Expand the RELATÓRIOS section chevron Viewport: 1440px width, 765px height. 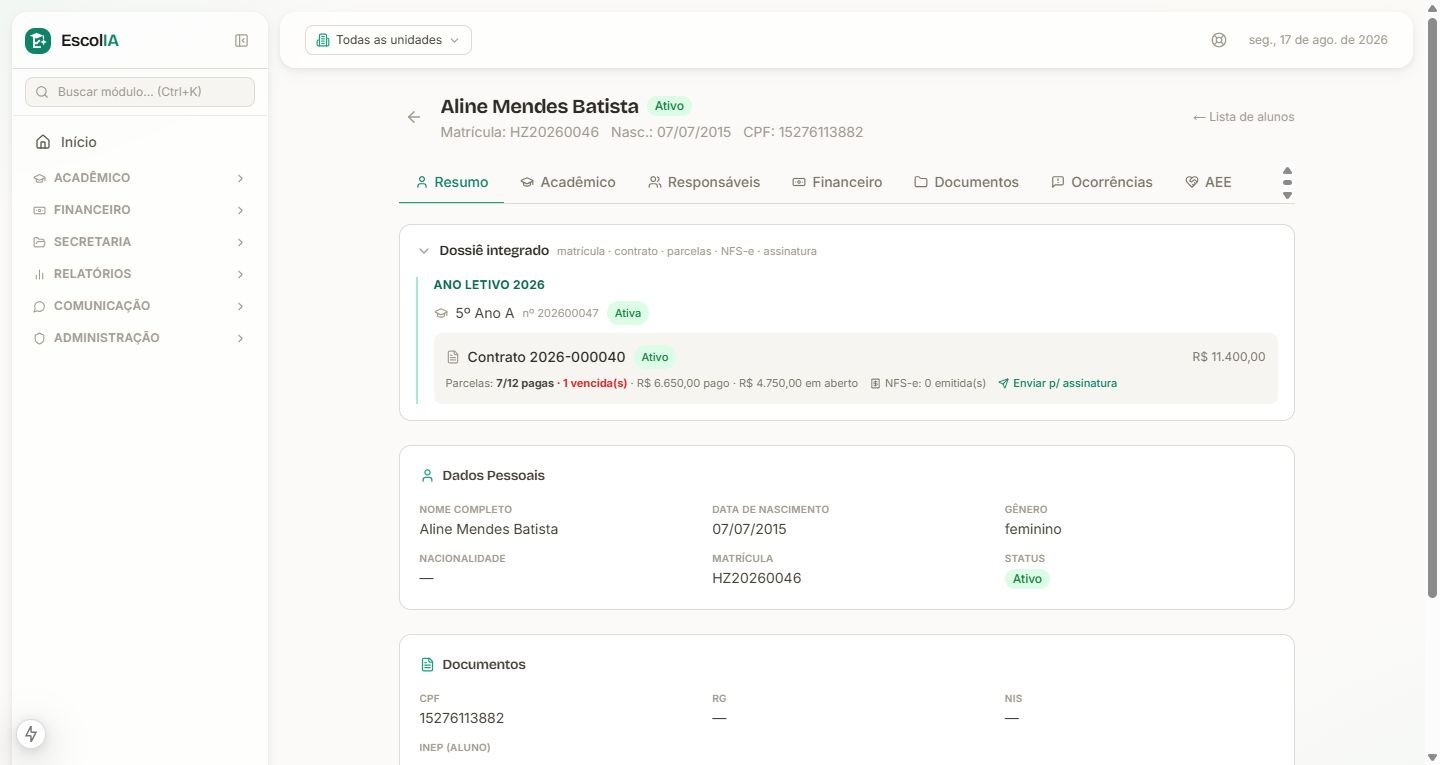pos(240,274)
